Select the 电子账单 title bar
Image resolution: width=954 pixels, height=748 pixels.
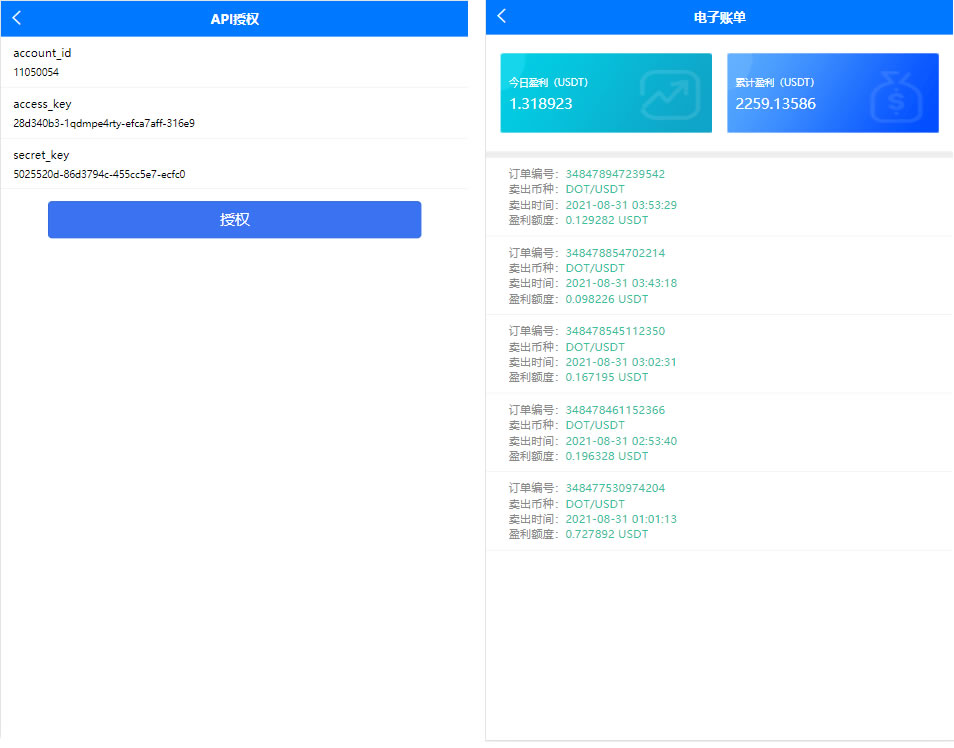718,16
